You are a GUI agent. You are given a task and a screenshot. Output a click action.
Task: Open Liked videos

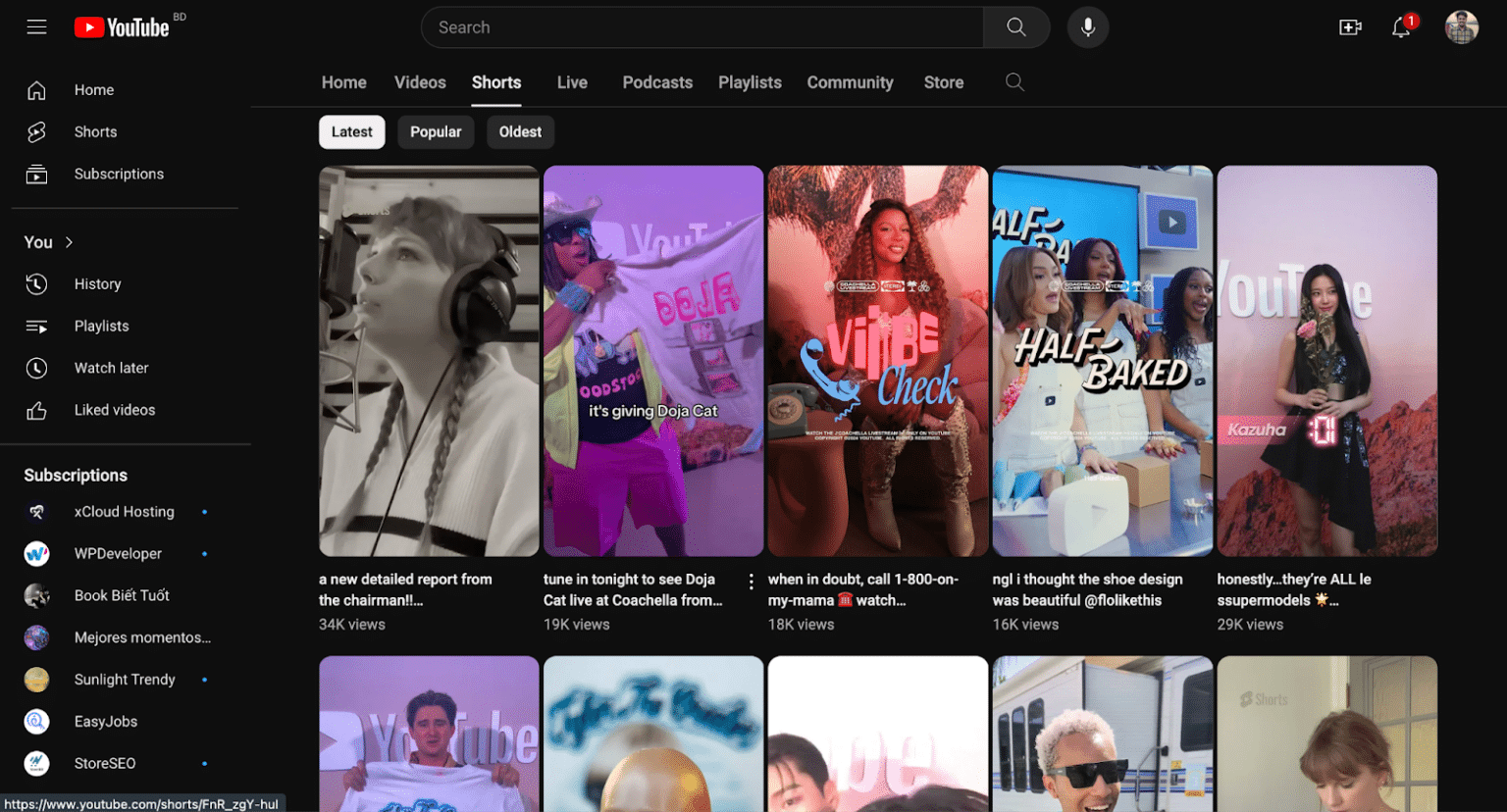point(114,409)
